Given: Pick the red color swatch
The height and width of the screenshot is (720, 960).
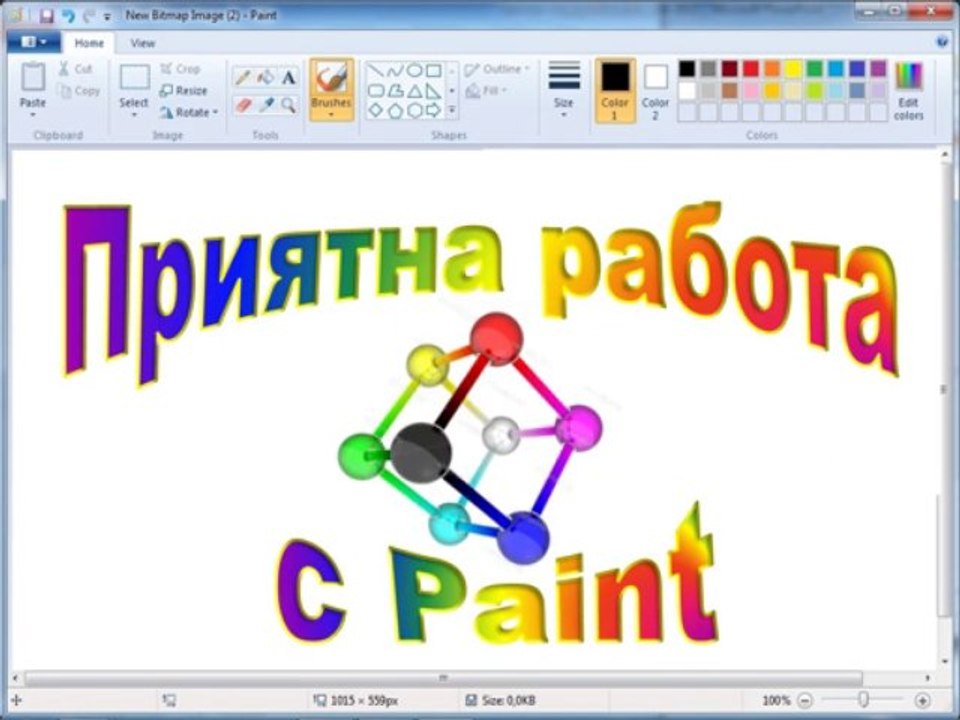Looking at the screenshot, I should pyautogui.click(x=751, y=69).
